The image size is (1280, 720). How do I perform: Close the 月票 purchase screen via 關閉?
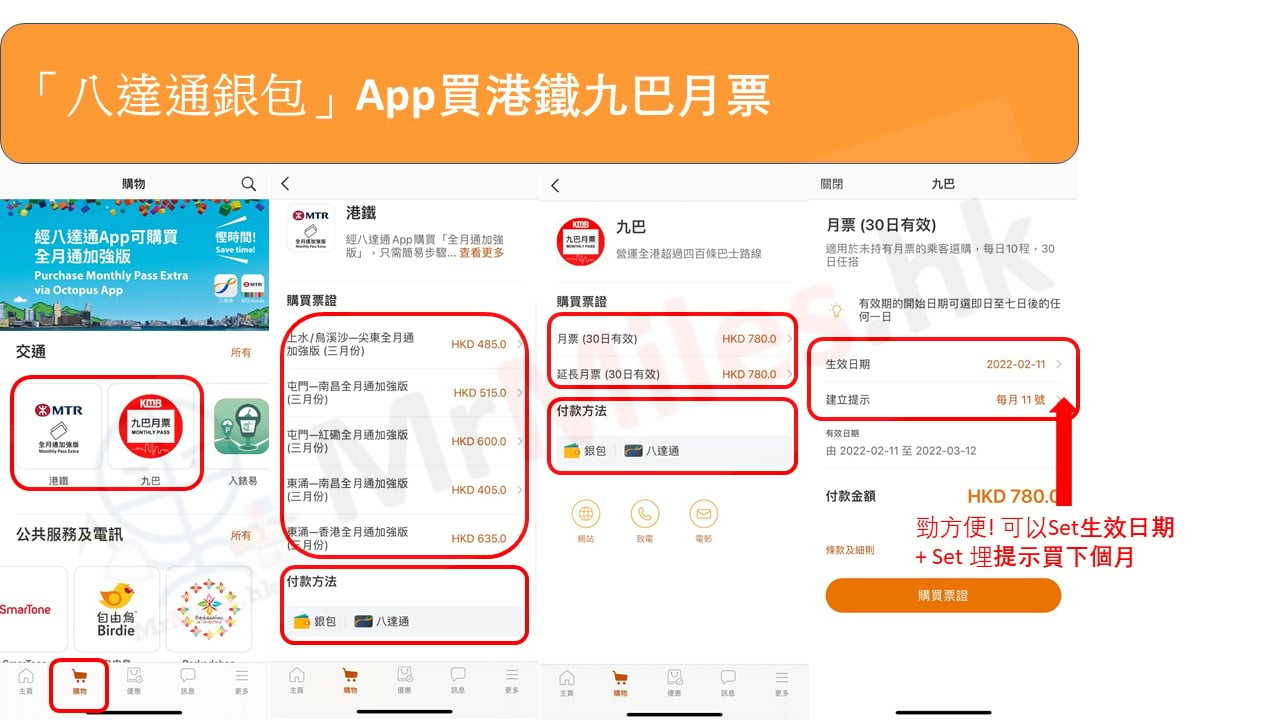(x=832, y=184)
